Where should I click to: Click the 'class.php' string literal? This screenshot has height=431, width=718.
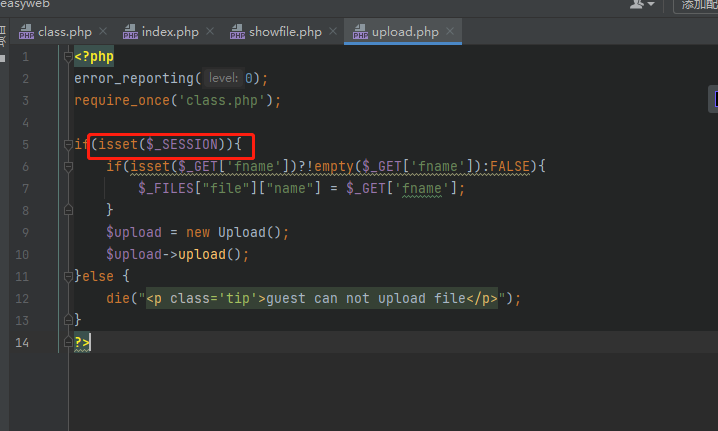[221, 100]
